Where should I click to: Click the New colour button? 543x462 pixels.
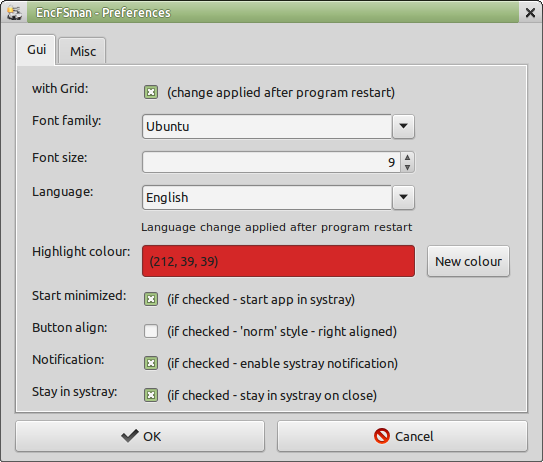(468, 261)
